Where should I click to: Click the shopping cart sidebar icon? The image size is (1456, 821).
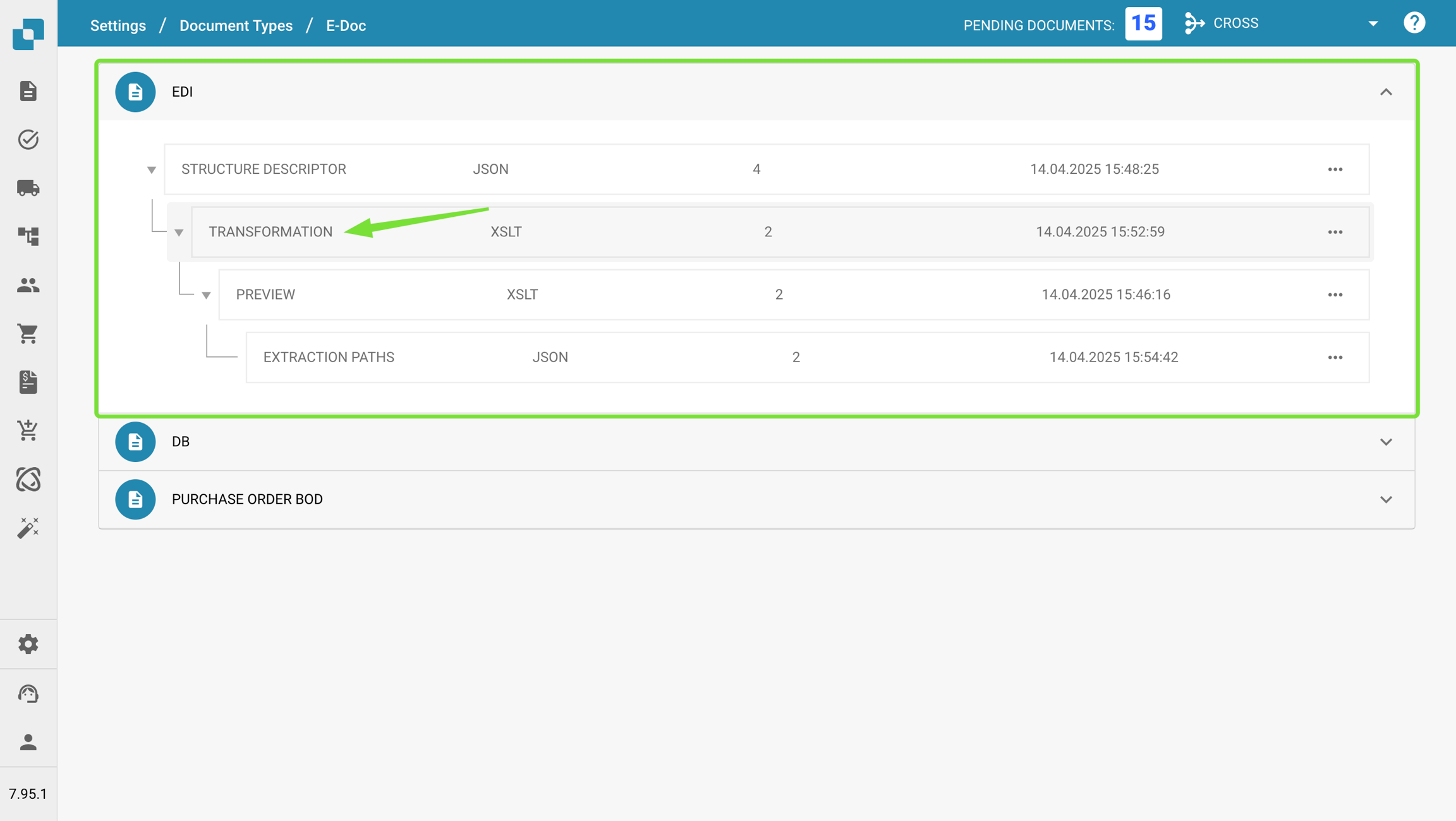tap(28, 333)
